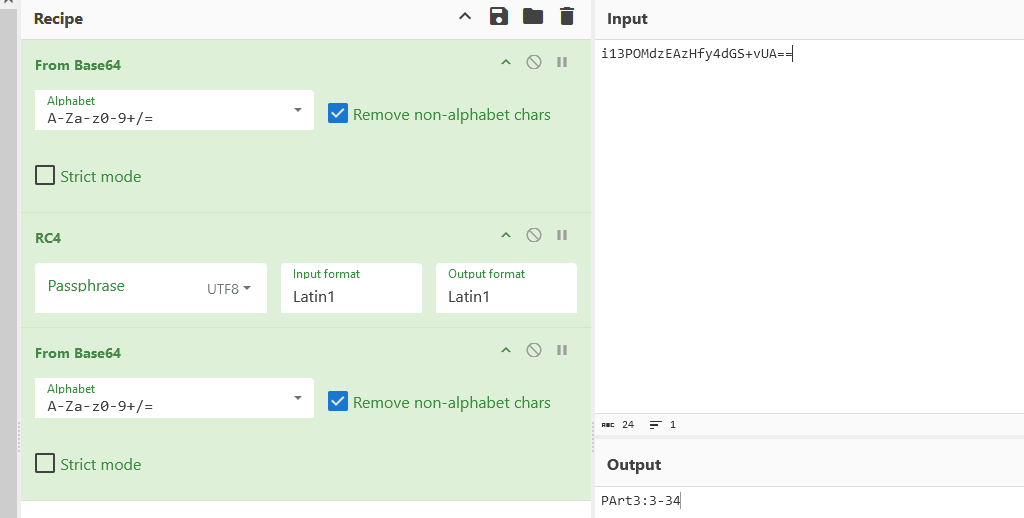Disable the first From Base64 operation
The image size is (1024, 518).
pyautogui.click(x=534, y=62)
